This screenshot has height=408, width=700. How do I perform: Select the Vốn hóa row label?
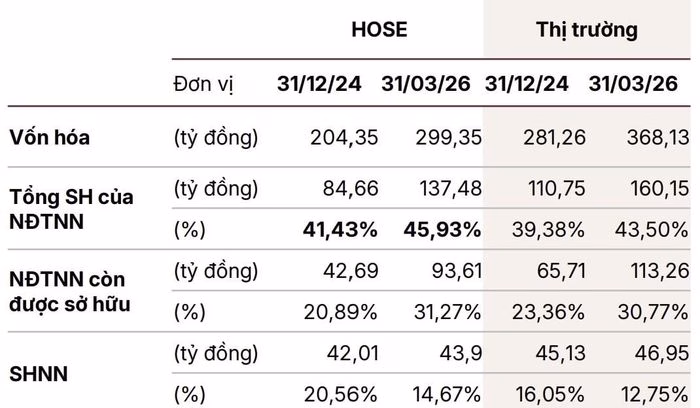click(x=50, y=137)
